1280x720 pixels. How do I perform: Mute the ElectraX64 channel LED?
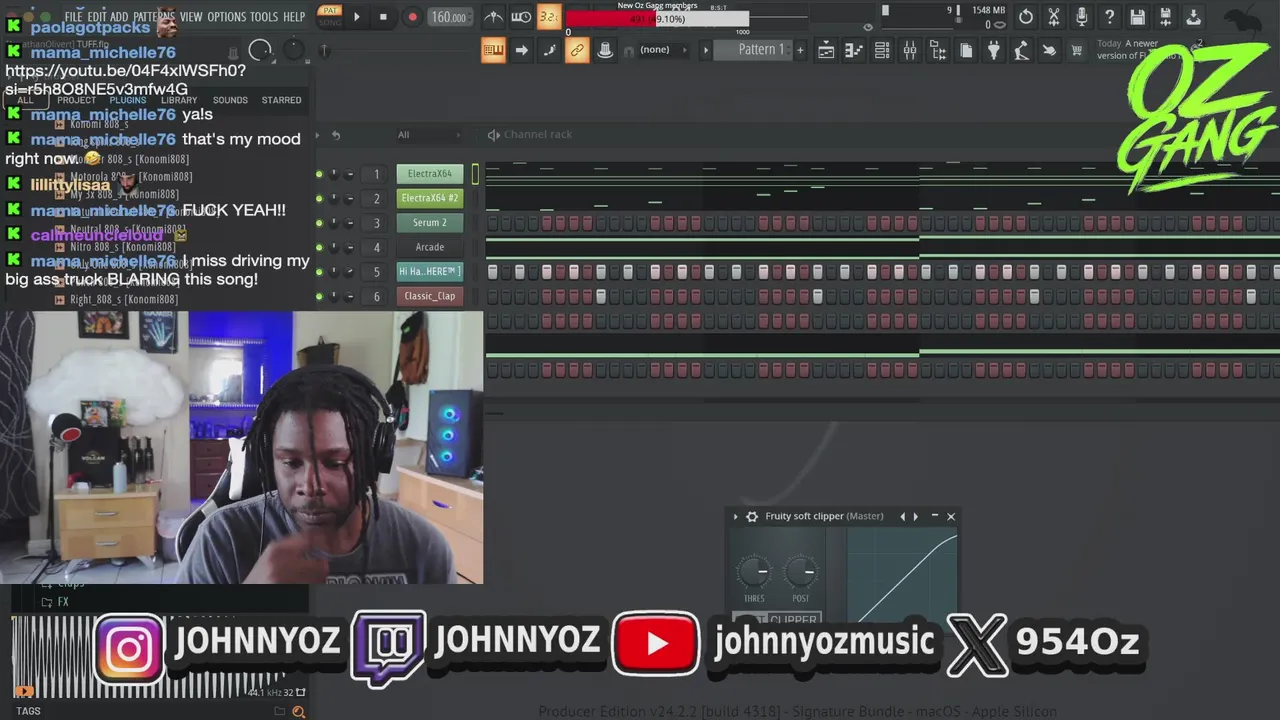point(319,174)
